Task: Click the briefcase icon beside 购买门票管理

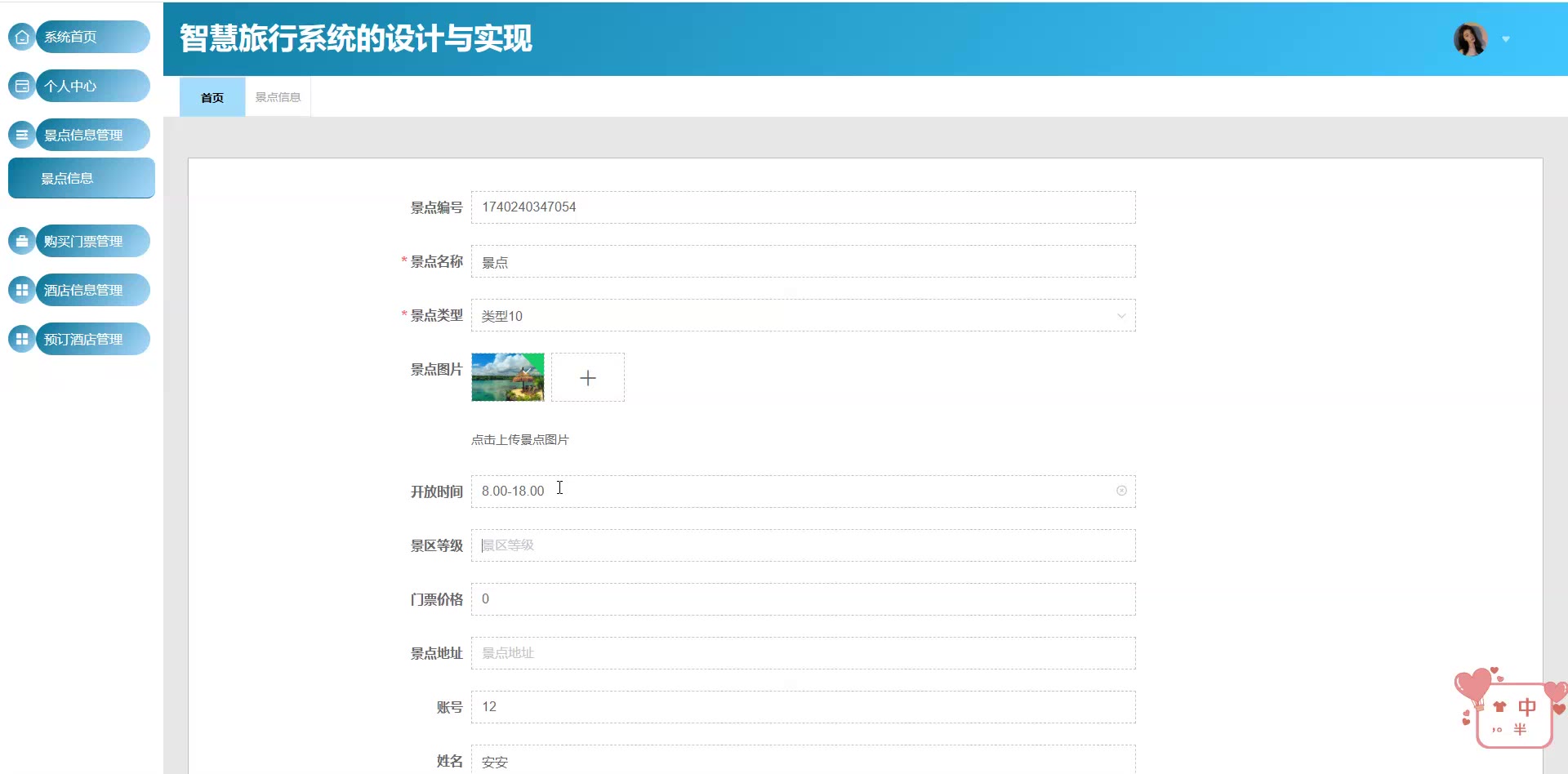Action: (22, 241)
